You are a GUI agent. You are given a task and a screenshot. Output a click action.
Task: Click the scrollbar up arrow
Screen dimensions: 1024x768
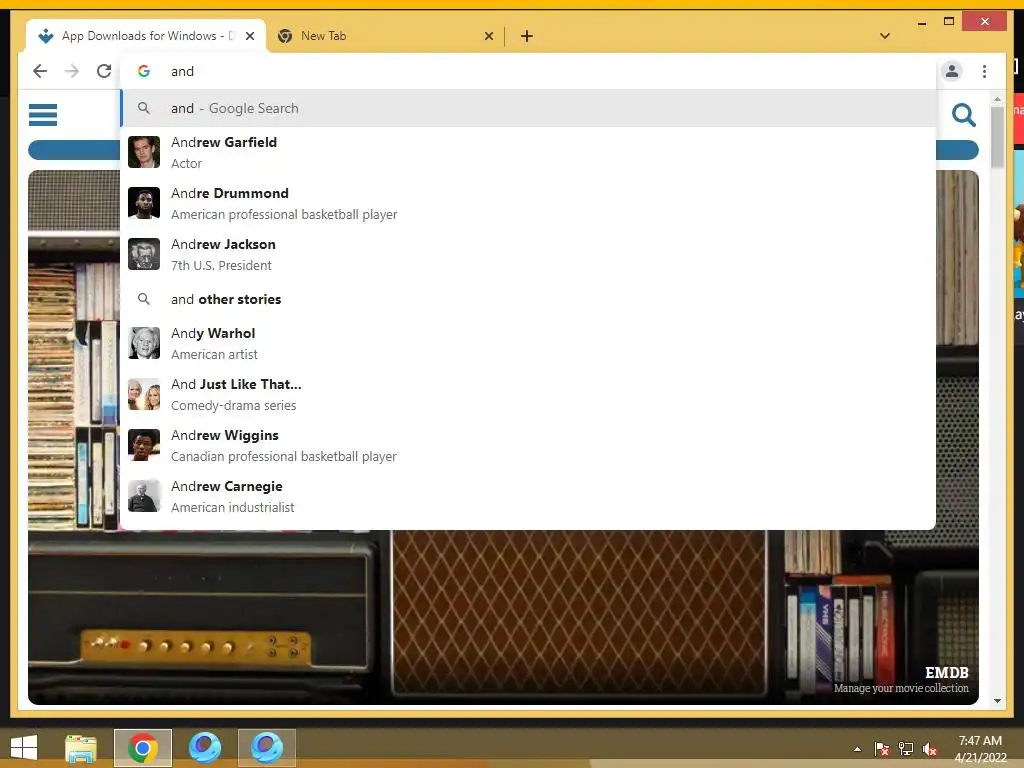tap(997, 99)
